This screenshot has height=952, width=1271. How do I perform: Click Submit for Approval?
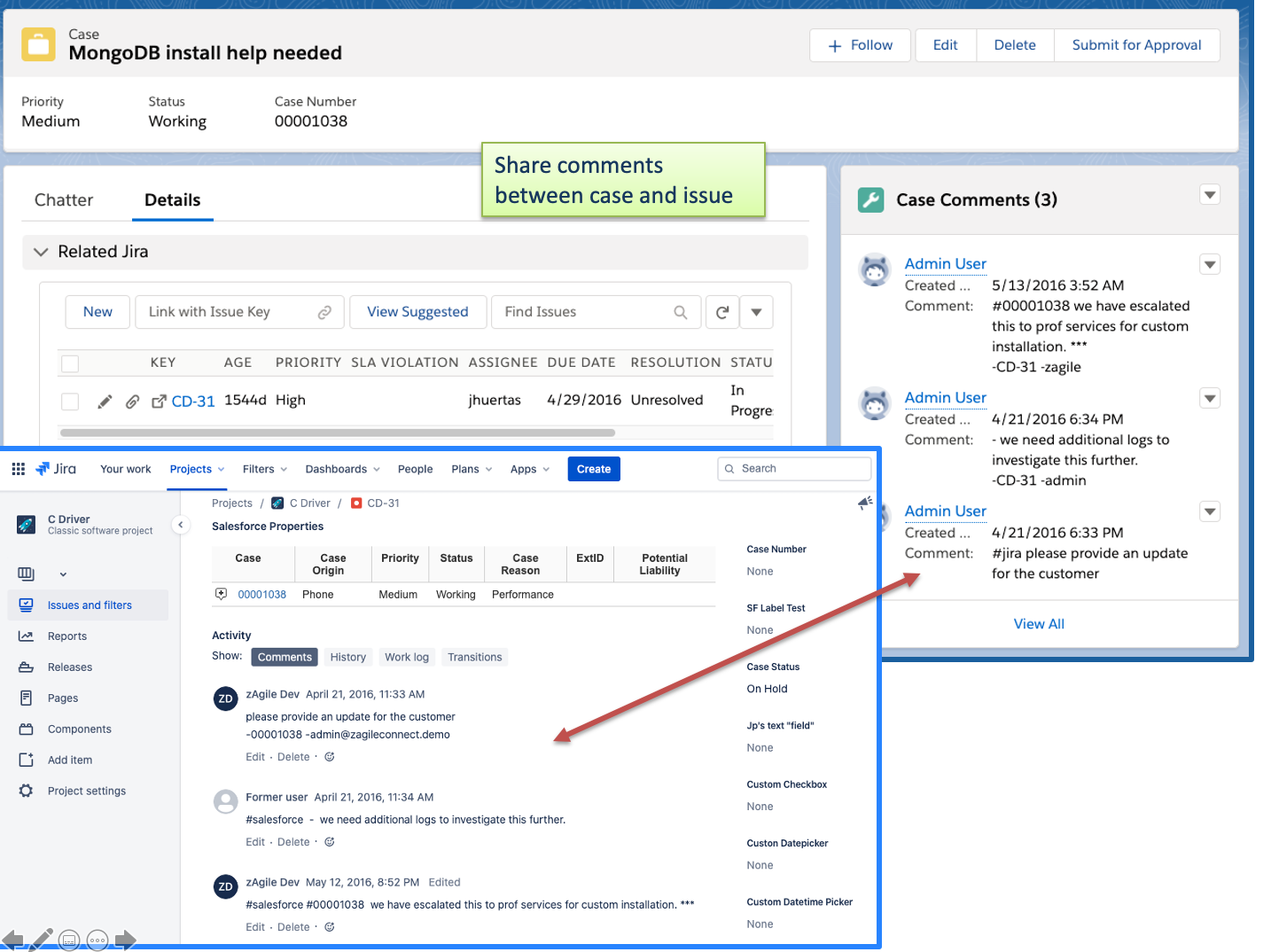1136,45
